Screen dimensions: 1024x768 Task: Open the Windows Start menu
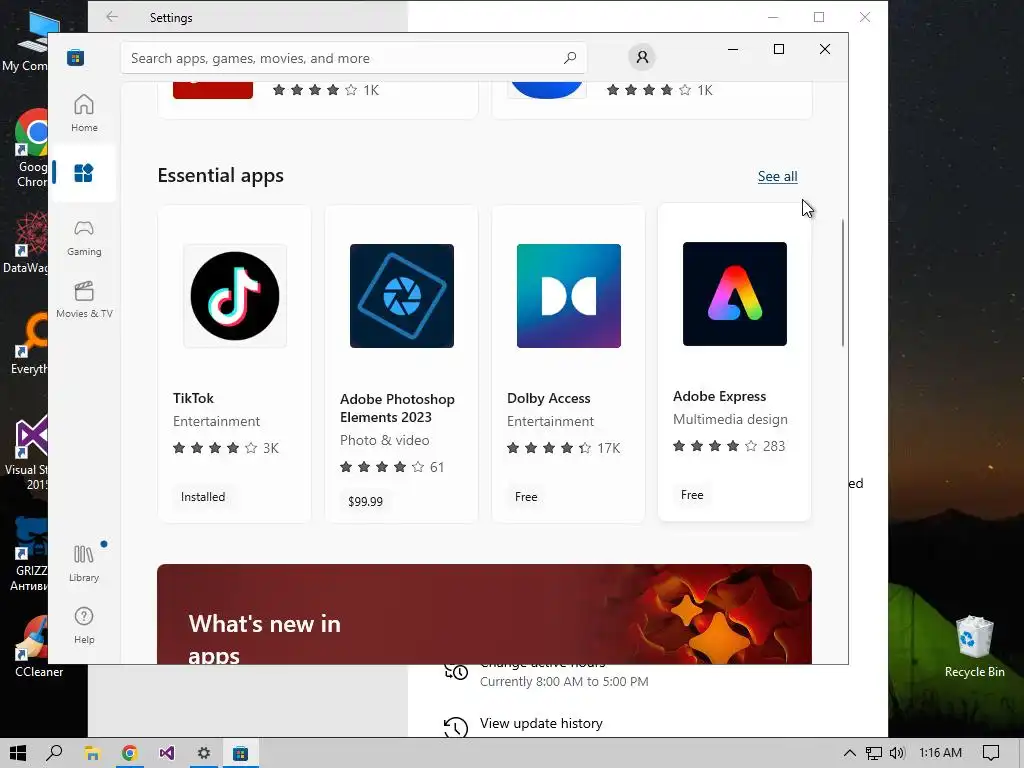(18, 753)
